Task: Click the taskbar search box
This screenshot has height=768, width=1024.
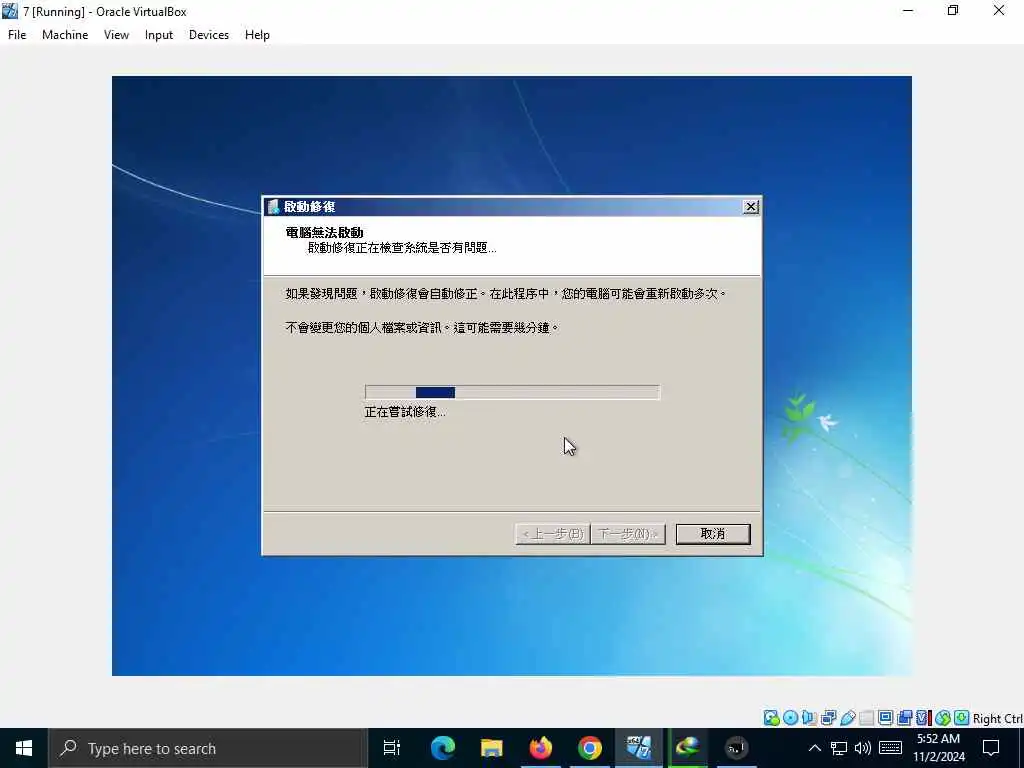Action: click(x=208, y=748)
